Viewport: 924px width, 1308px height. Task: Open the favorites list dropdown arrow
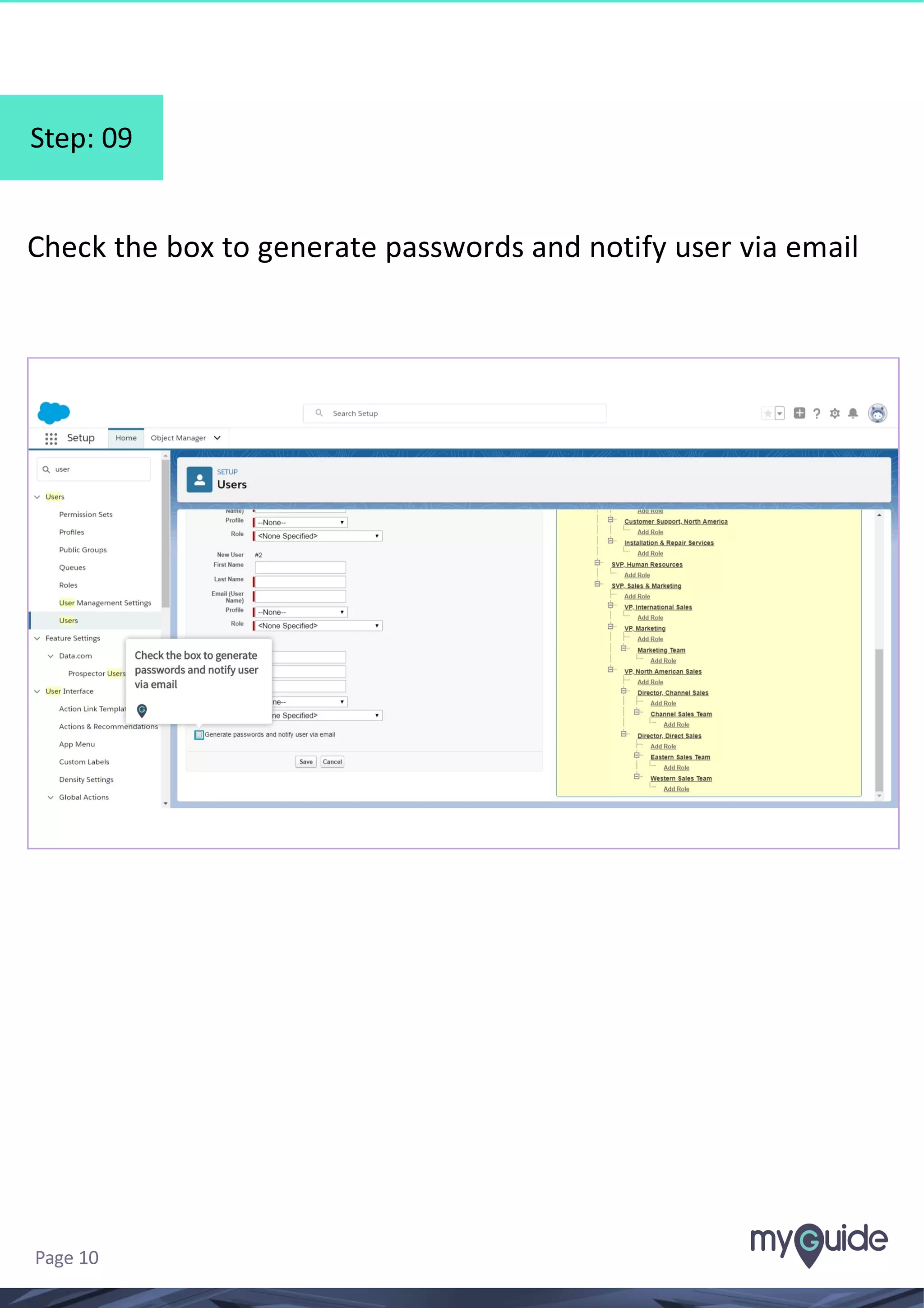click(780, 413)
